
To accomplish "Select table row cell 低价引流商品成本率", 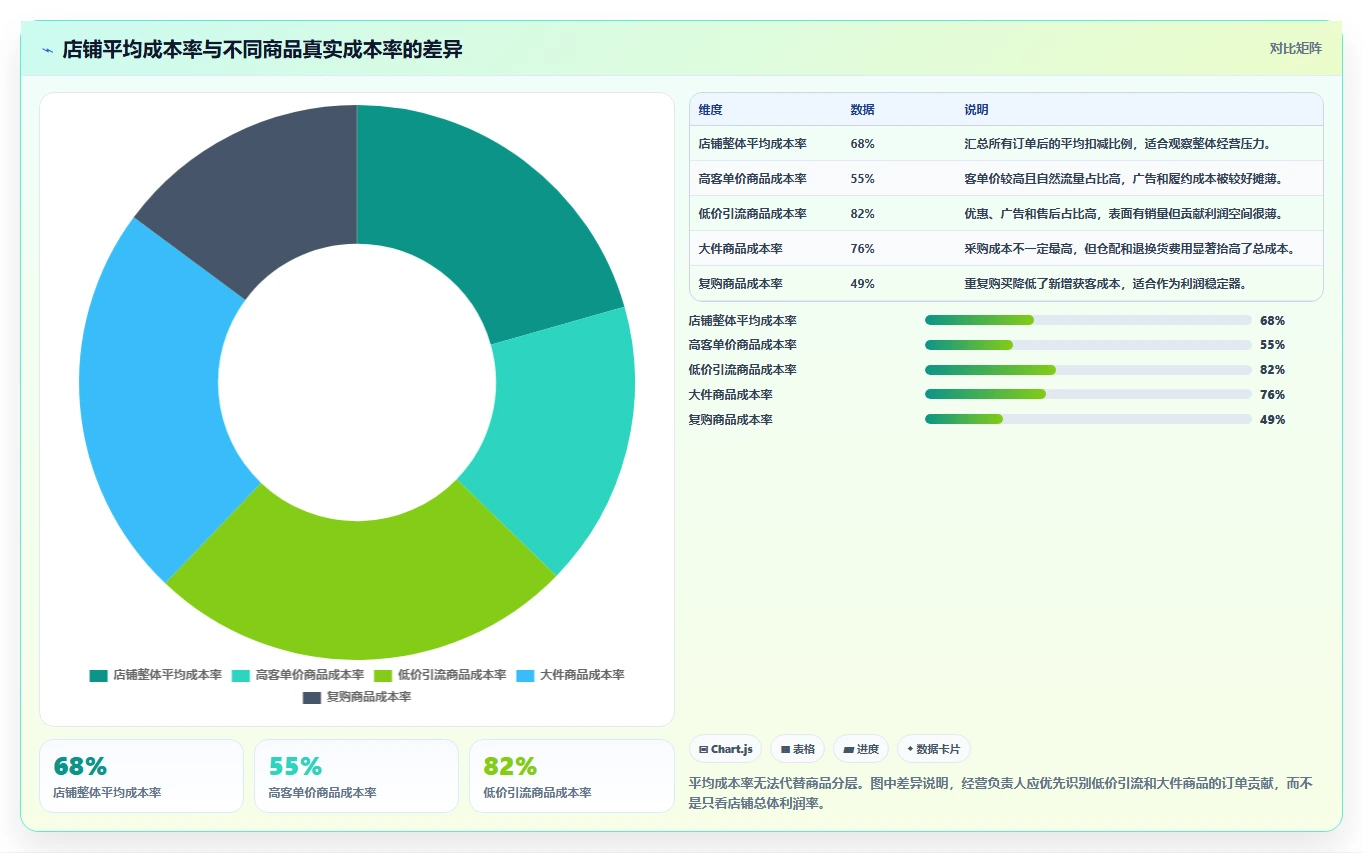I will [752, 214].
